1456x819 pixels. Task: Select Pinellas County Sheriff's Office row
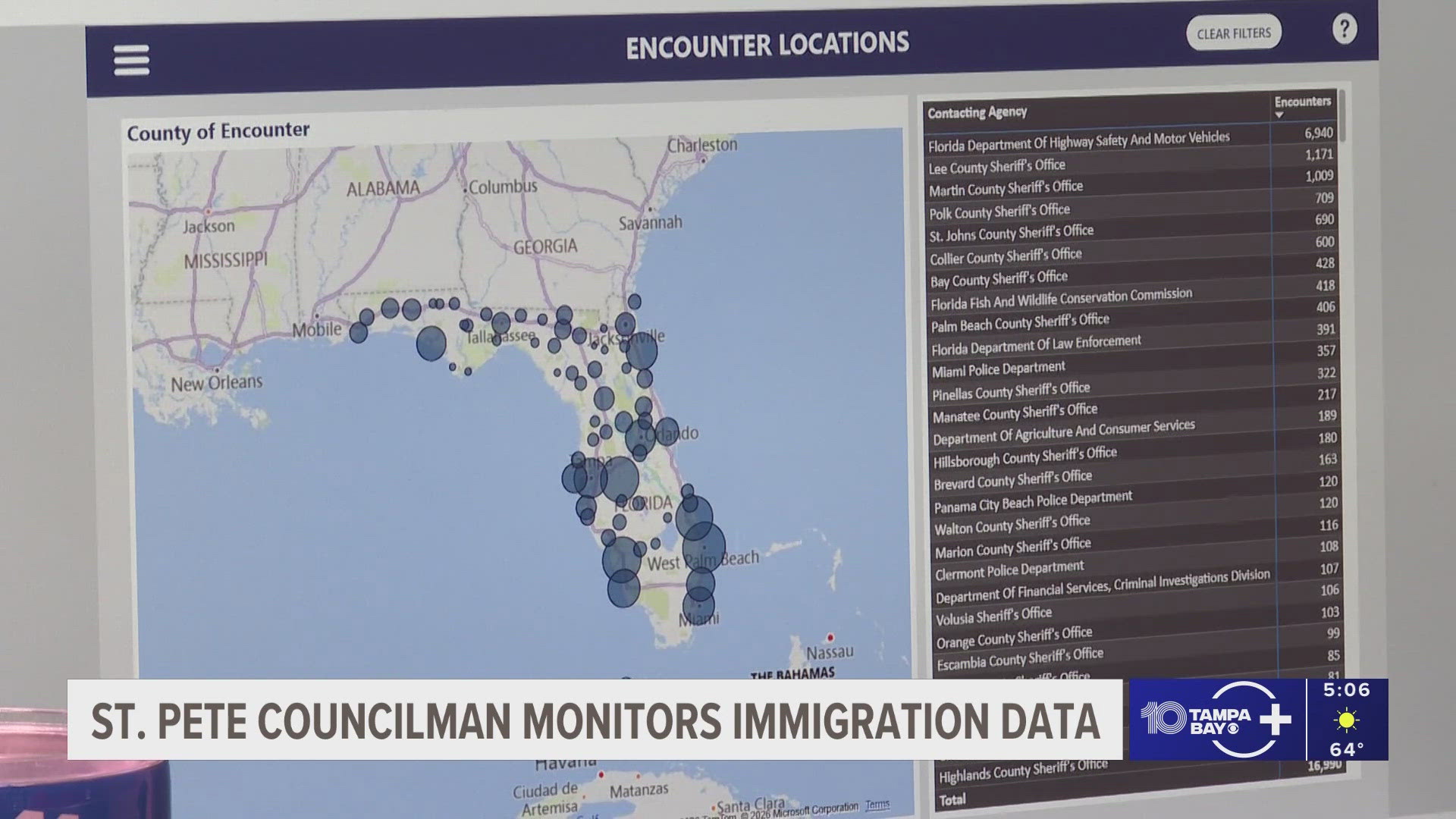[x=1010, y=392]
